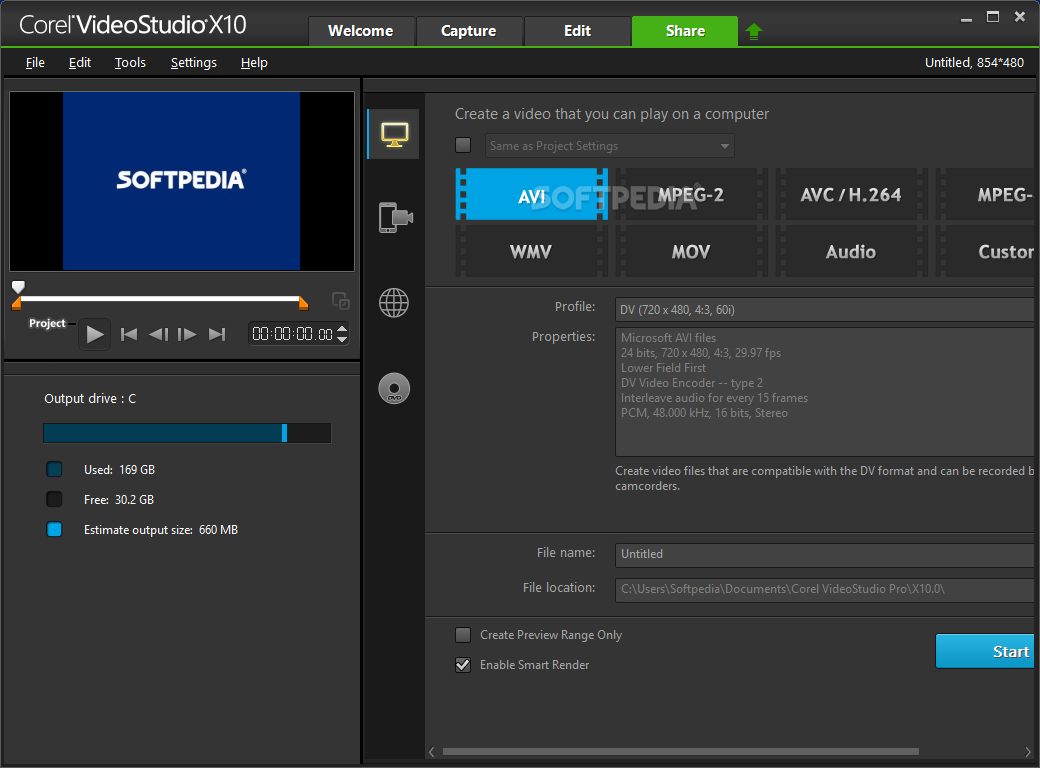
Task: Click the Softpedia preview video
Action: click(182, 181)
